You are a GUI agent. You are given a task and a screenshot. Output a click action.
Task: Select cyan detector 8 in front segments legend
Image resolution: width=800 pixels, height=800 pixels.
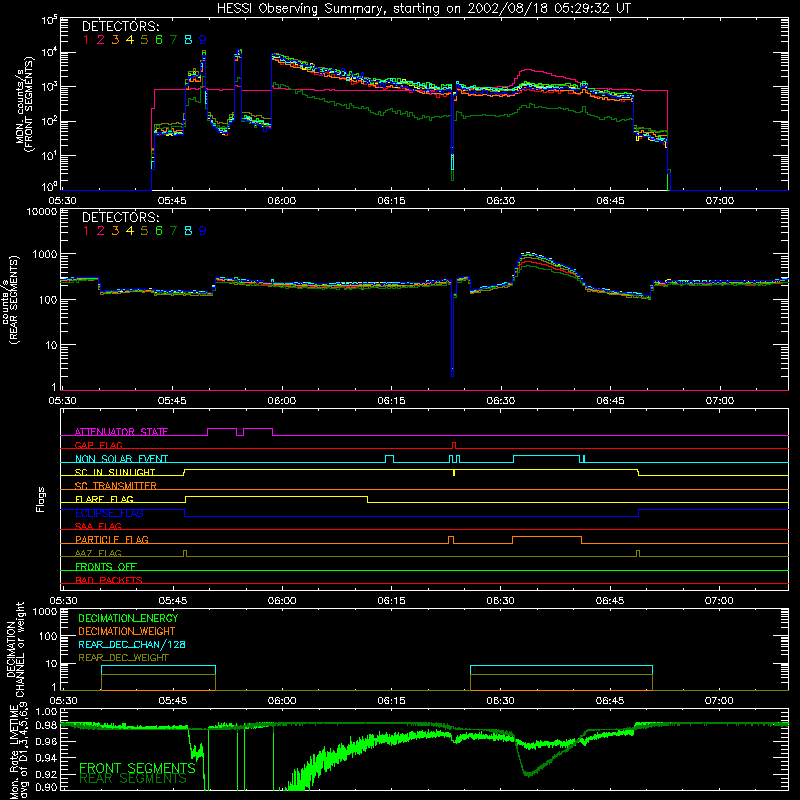pos(188,40)
